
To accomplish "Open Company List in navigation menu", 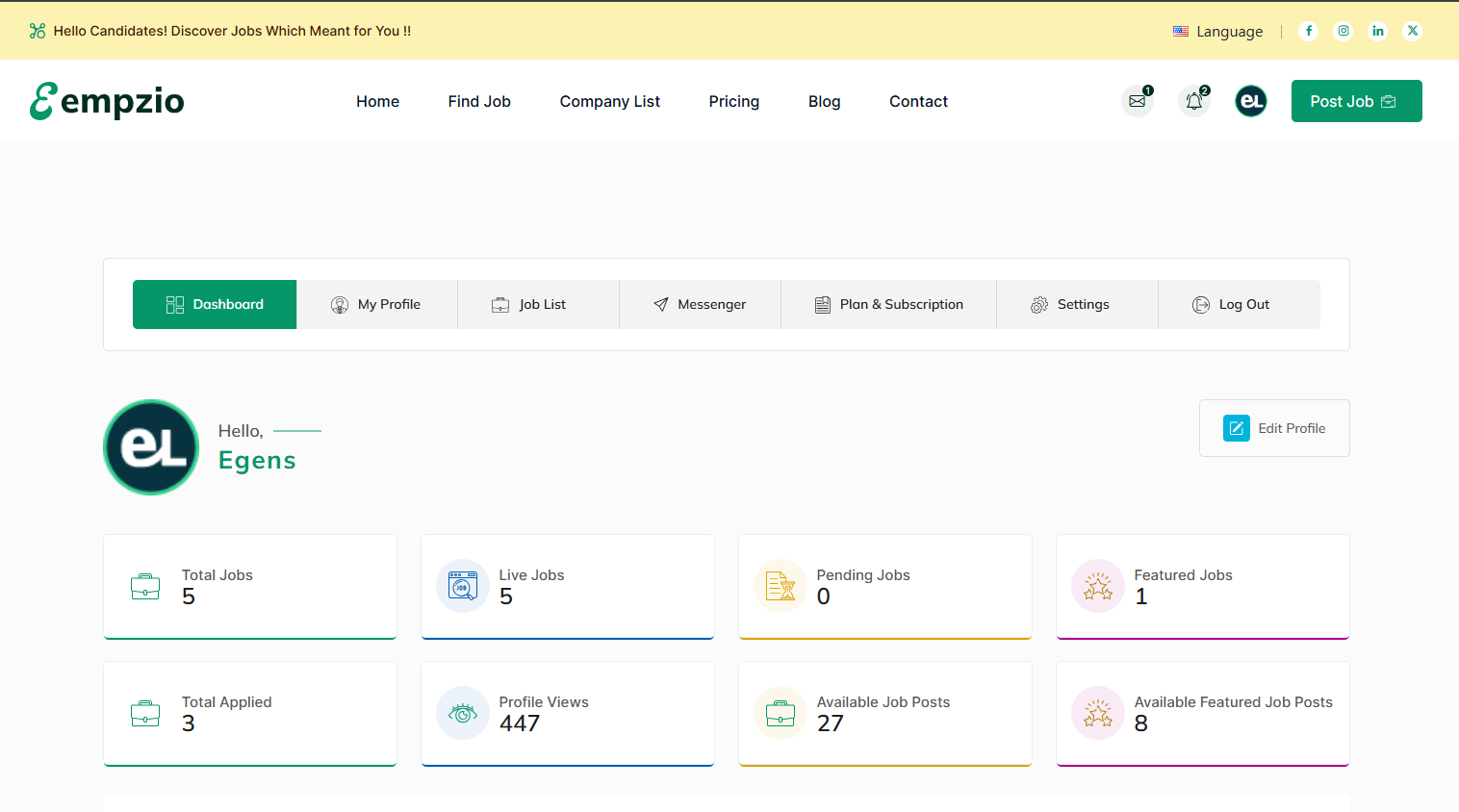I will coord(609,101).
